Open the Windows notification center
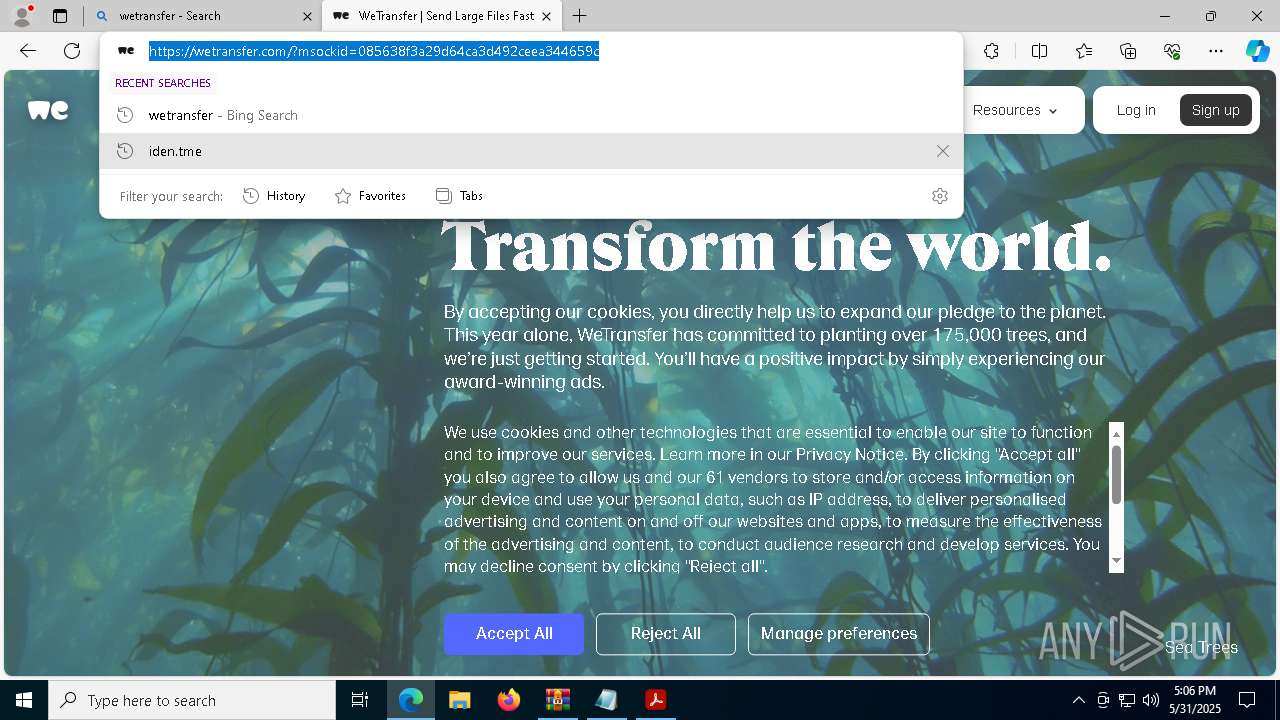Viewport: 1280px width, 720px height. (1247, 700)
